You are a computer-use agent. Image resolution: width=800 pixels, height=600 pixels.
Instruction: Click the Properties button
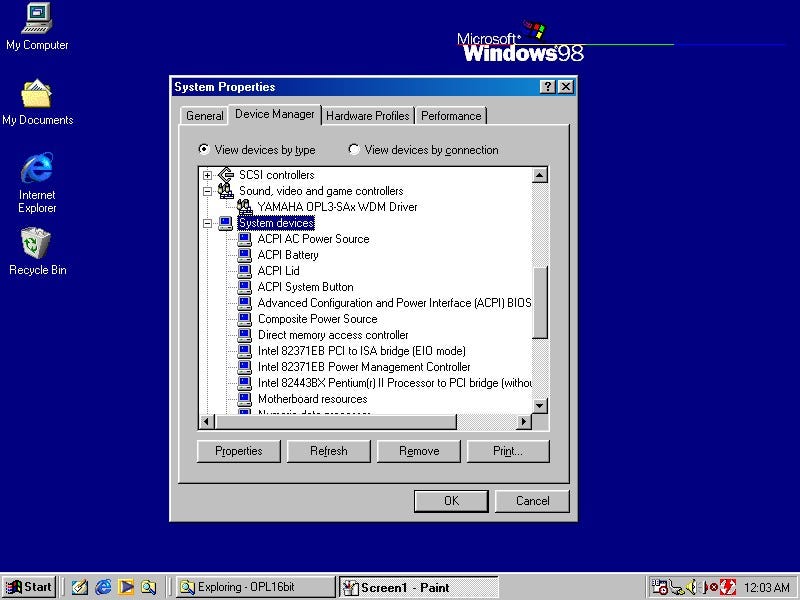pyautogui.click(x=239, y=451)
